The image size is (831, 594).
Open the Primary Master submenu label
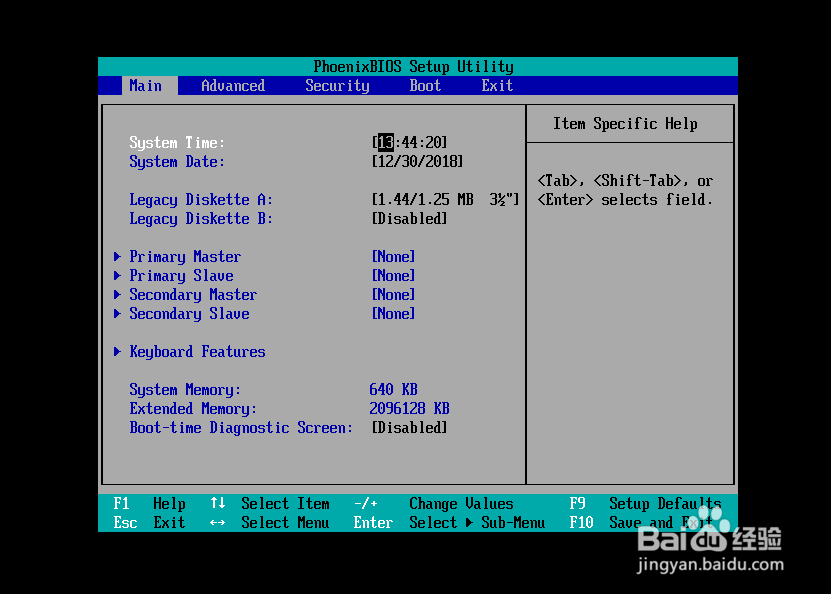185,257
